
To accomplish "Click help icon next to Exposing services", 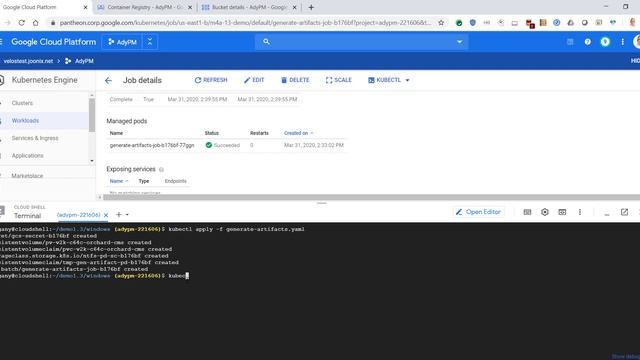I will tap(161, 169).
